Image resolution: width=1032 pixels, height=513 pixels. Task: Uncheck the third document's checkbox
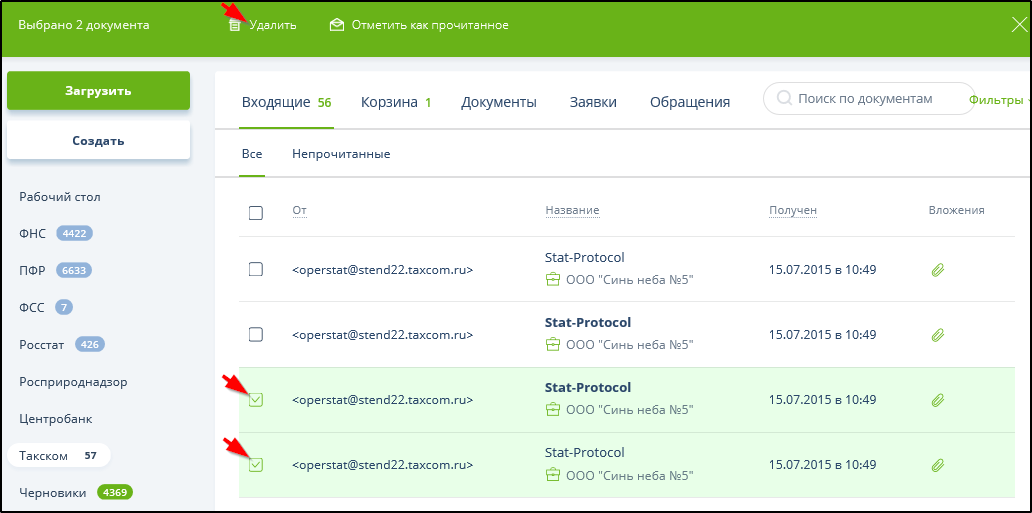pos(256,400)
